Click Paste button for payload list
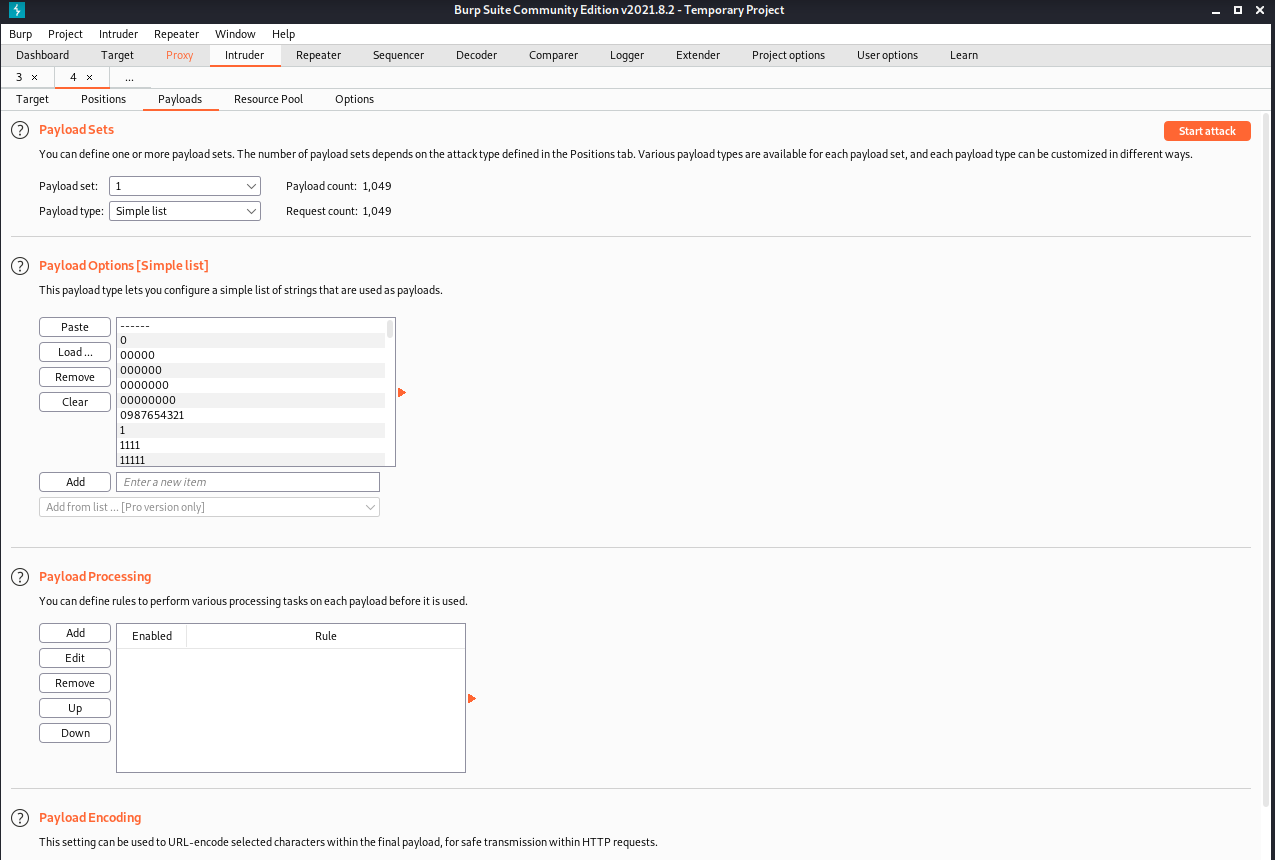Viewport: 1275px width, 860px height. tap(75, 327)
